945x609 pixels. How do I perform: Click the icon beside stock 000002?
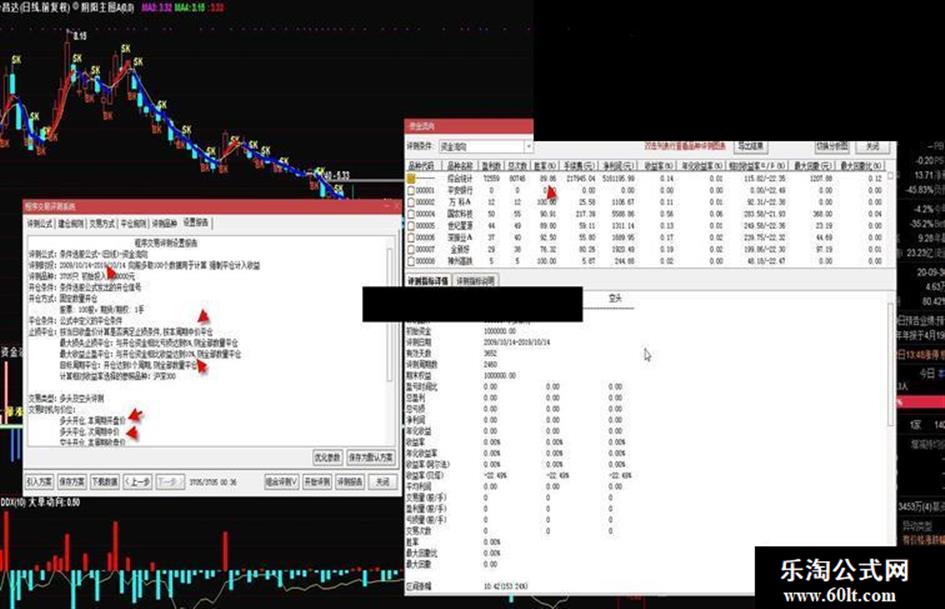(411, 202)
